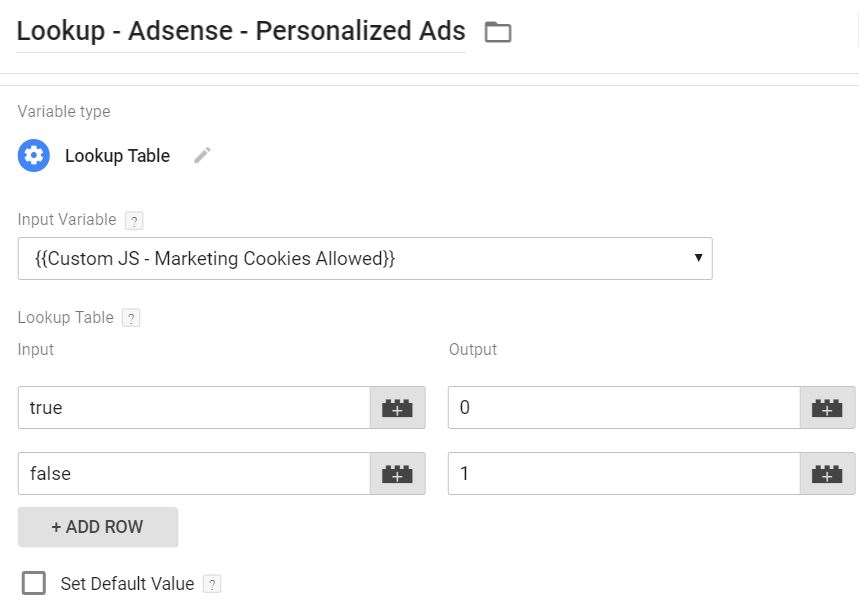Enable the Set Default Value checkbox
859x613 pixels.
click(x=34, y=583)
